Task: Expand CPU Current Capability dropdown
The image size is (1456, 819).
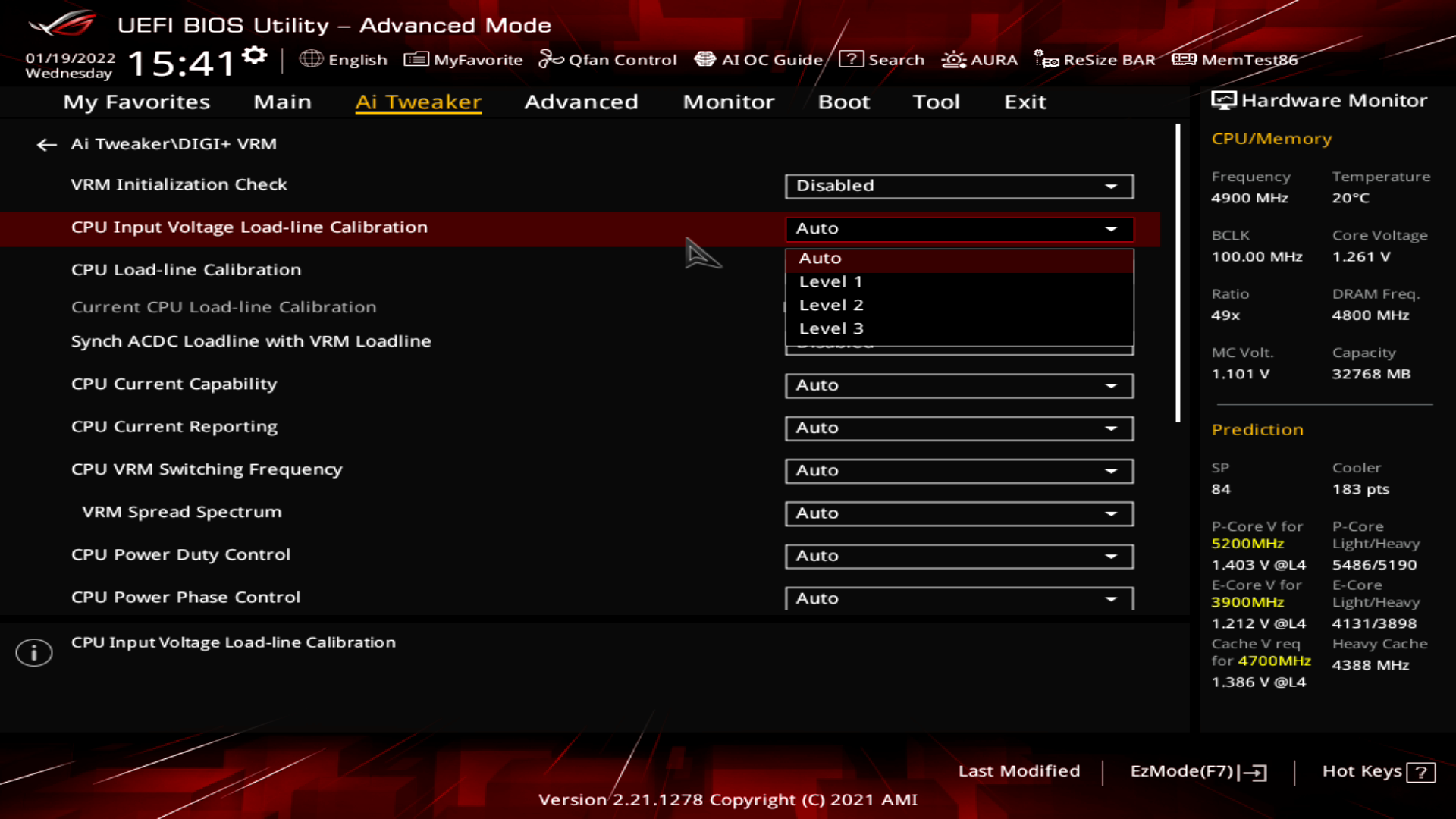Action: 1111,384
